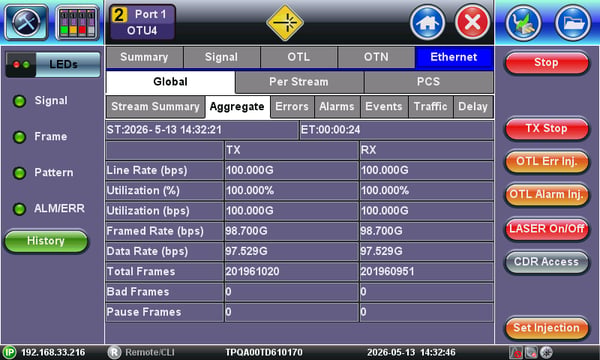Image resolution: width=600 pixels, height=360 pixels.
Task: Open the save results icon
Action: [523, 23]
